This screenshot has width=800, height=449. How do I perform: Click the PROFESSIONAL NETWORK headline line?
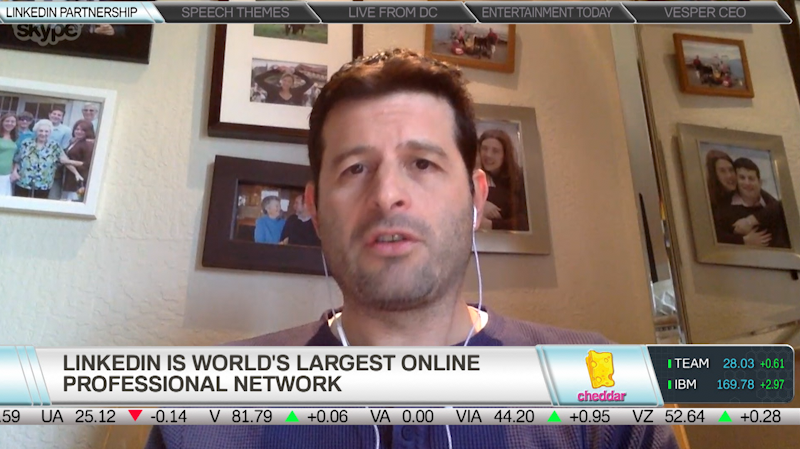202,384
